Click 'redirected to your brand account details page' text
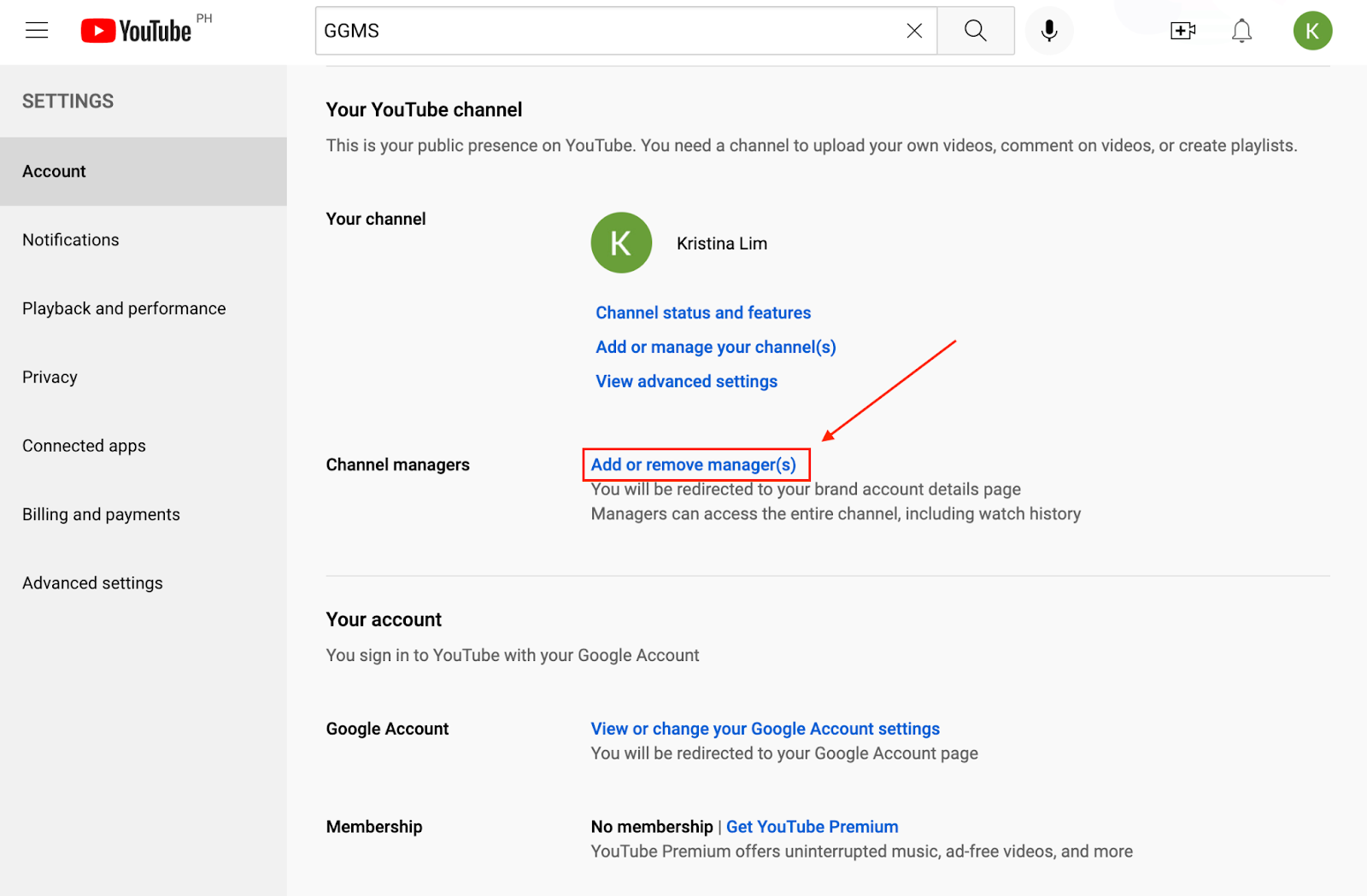1367x896 pixels. point(806,489)
